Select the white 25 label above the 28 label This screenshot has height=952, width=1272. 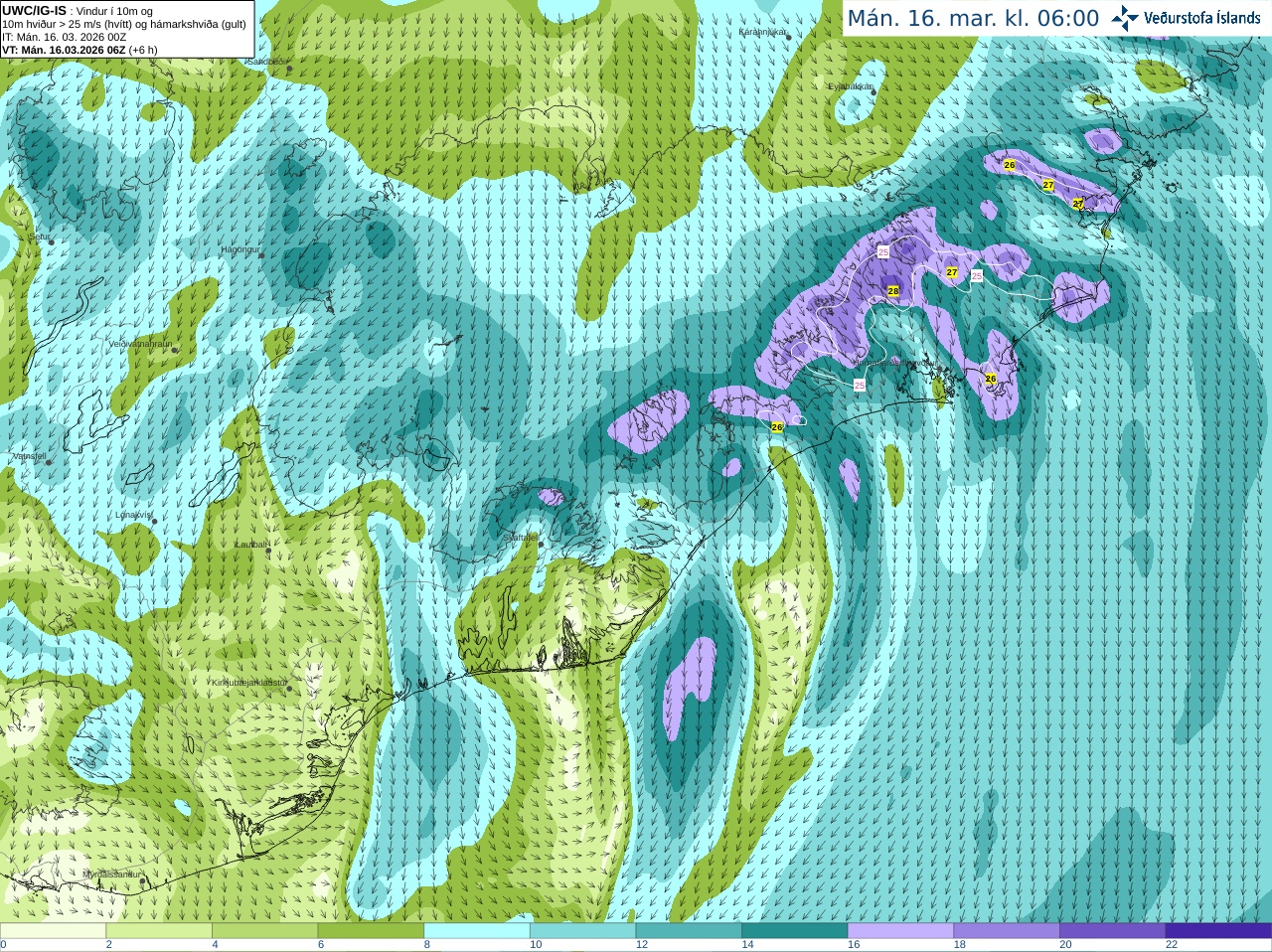(883, 252)
